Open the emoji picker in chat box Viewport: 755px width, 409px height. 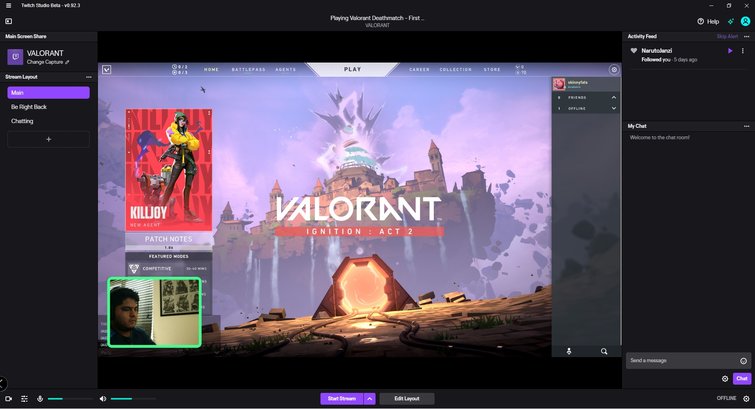[x=743, y=361]
